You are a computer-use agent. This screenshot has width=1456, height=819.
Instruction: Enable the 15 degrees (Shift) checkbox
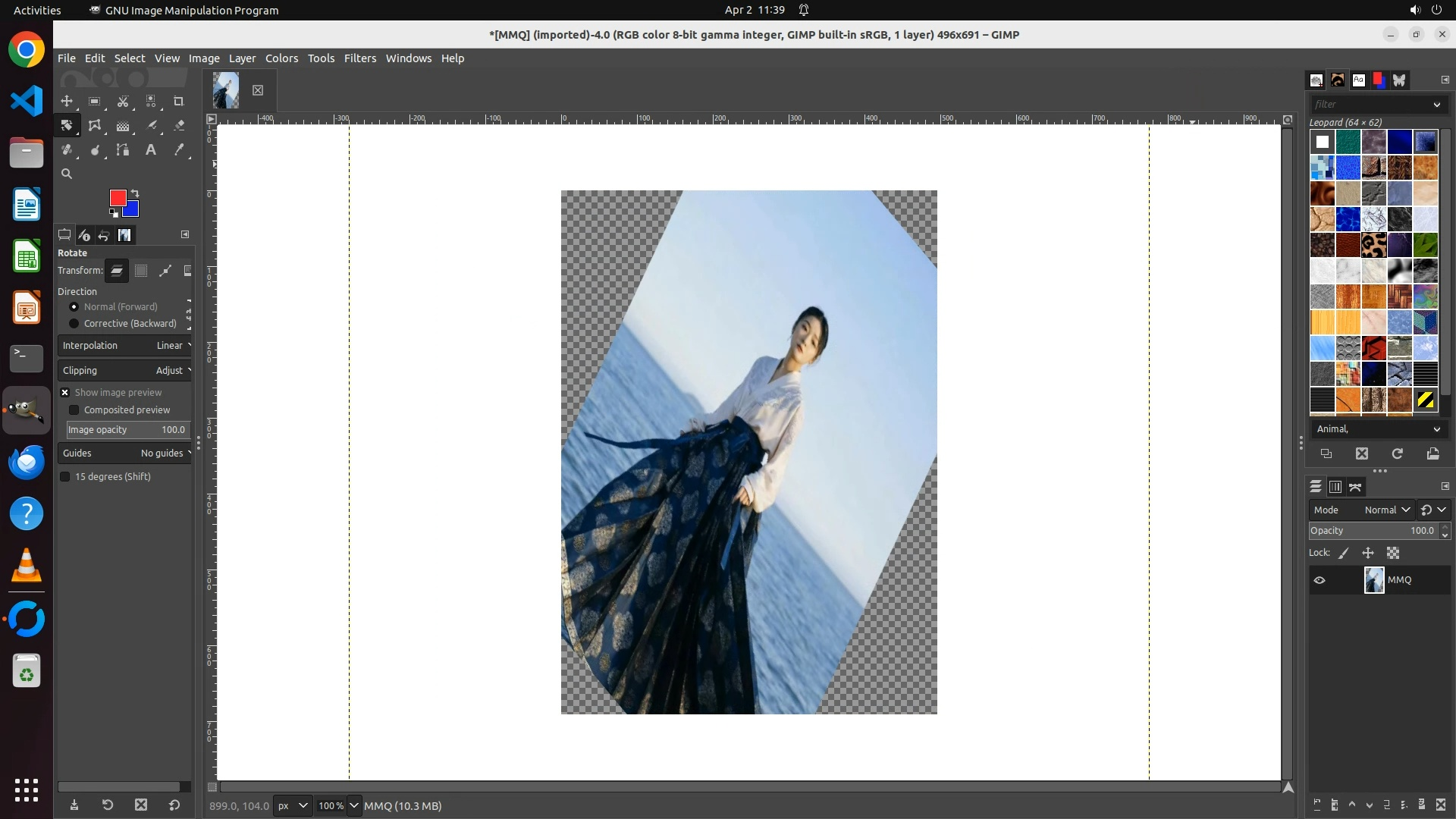[65, 477]
